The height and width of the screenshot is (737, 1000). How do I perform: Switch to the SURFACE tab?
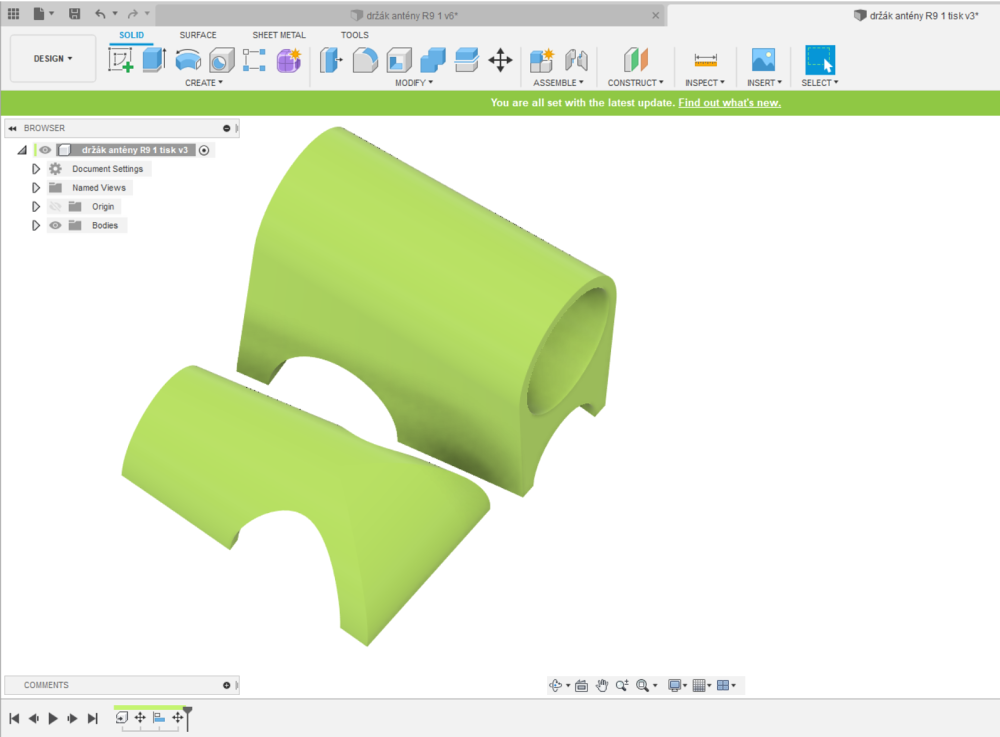(198, 35)
